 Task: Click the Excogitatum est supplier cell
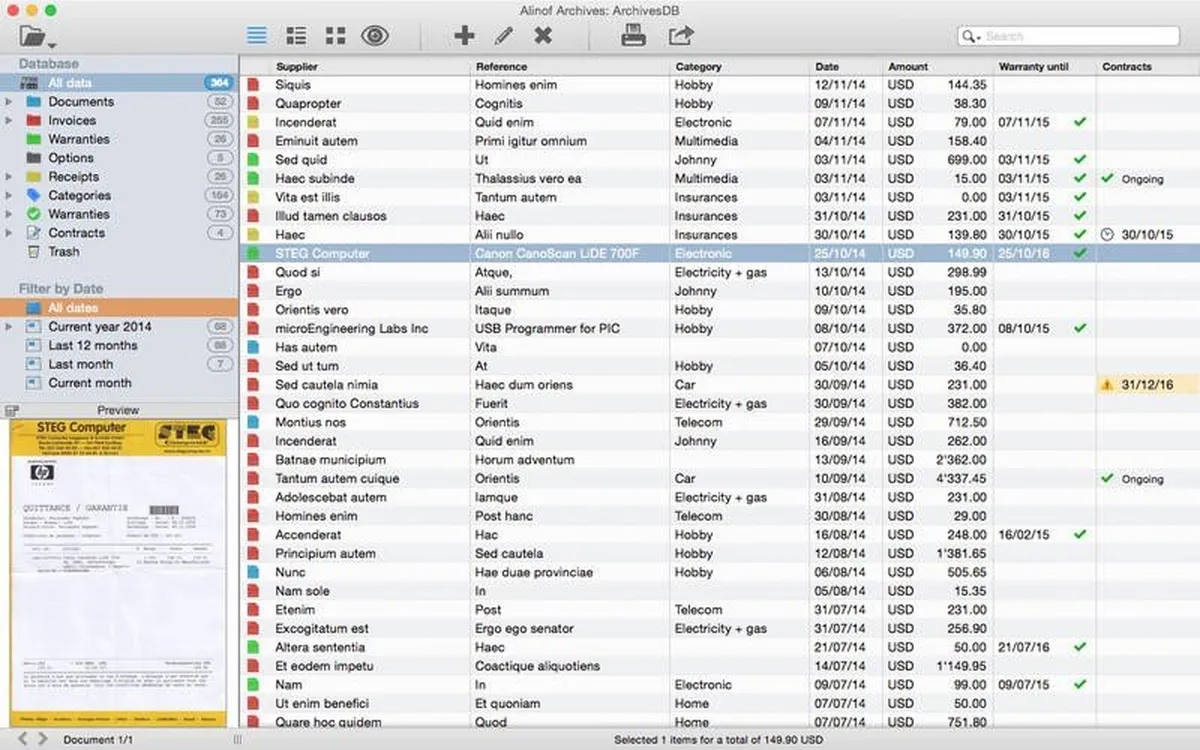pos(322,629)
